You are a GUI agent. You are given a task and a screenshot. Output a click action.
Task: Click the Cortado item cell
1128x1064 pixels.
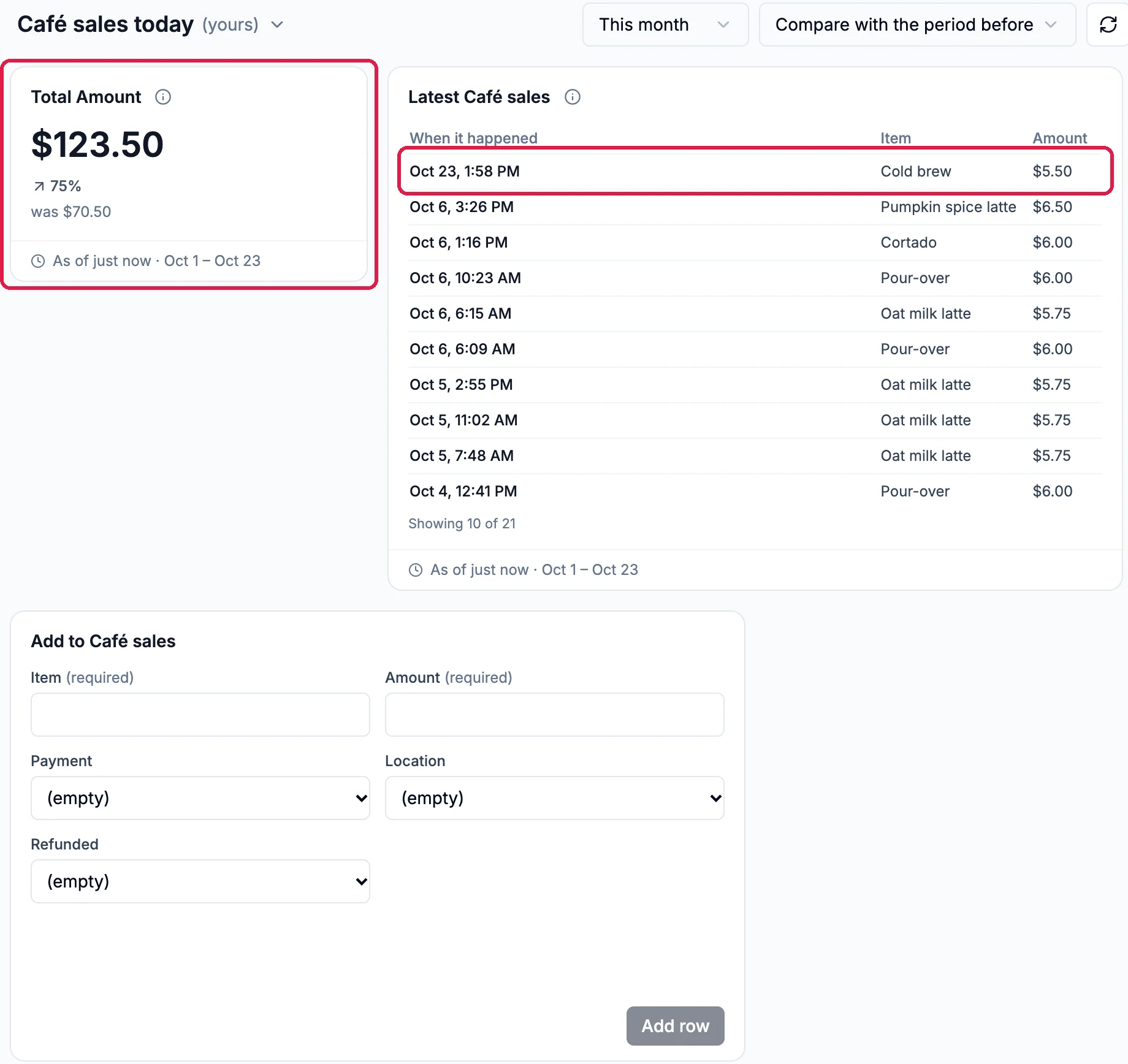point(909,243)
